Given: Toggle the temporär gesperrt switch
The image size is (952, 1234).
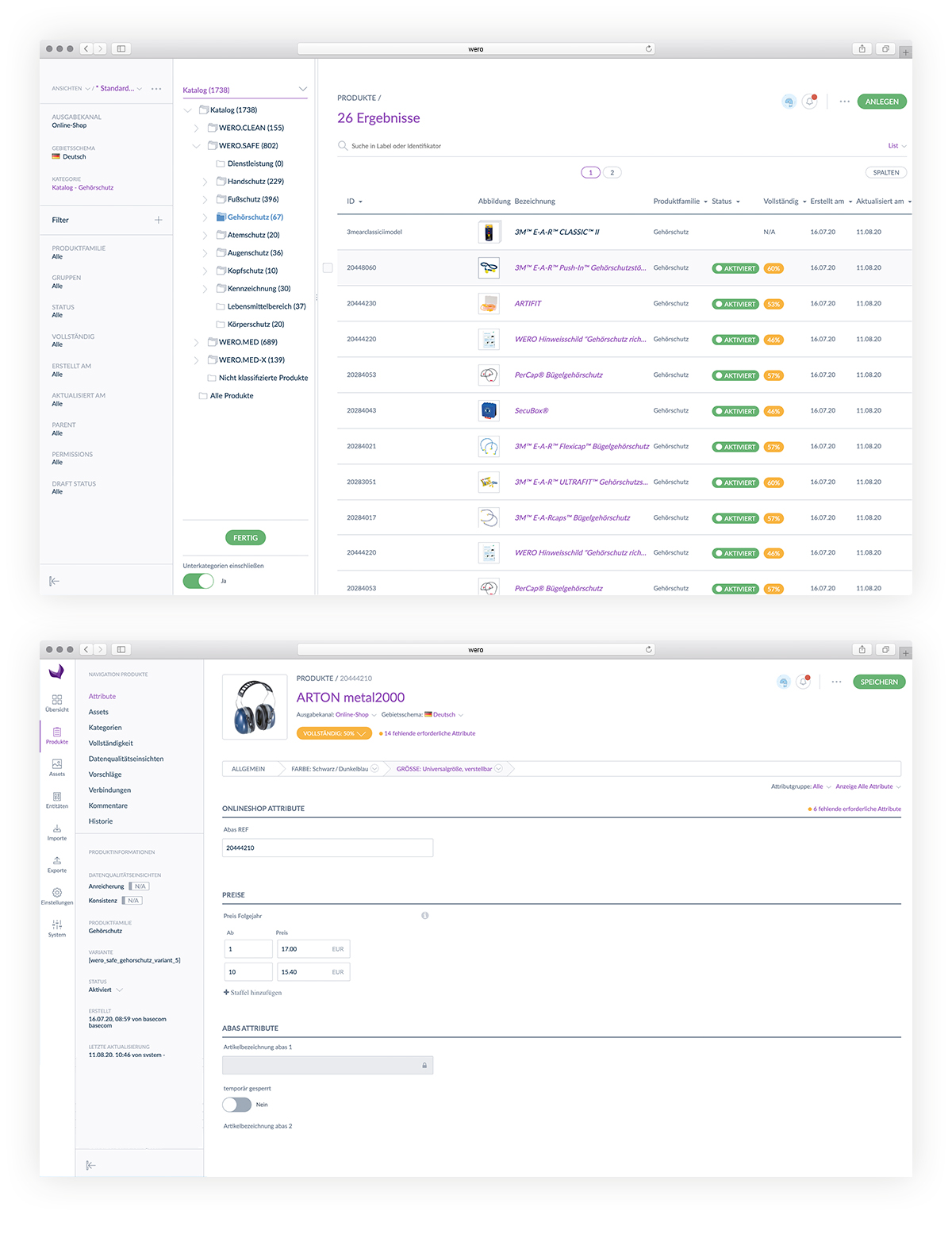Looking at the screenshot, I should coord(236,1105).
